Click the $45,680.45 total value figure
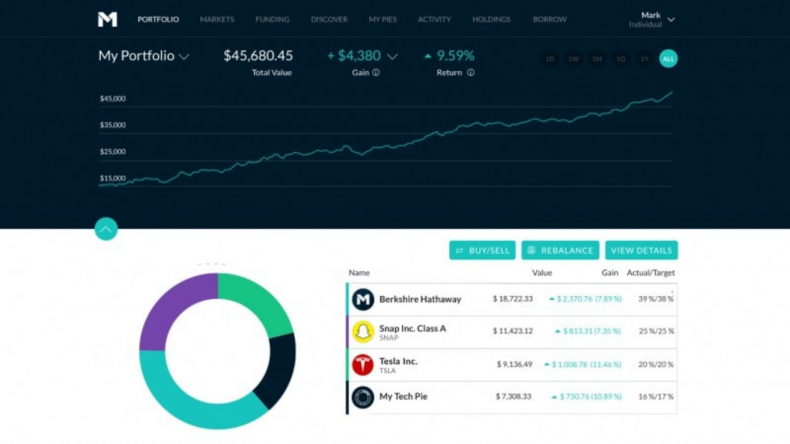The height and width of the screenshot is (444, 790). (258, 55)
